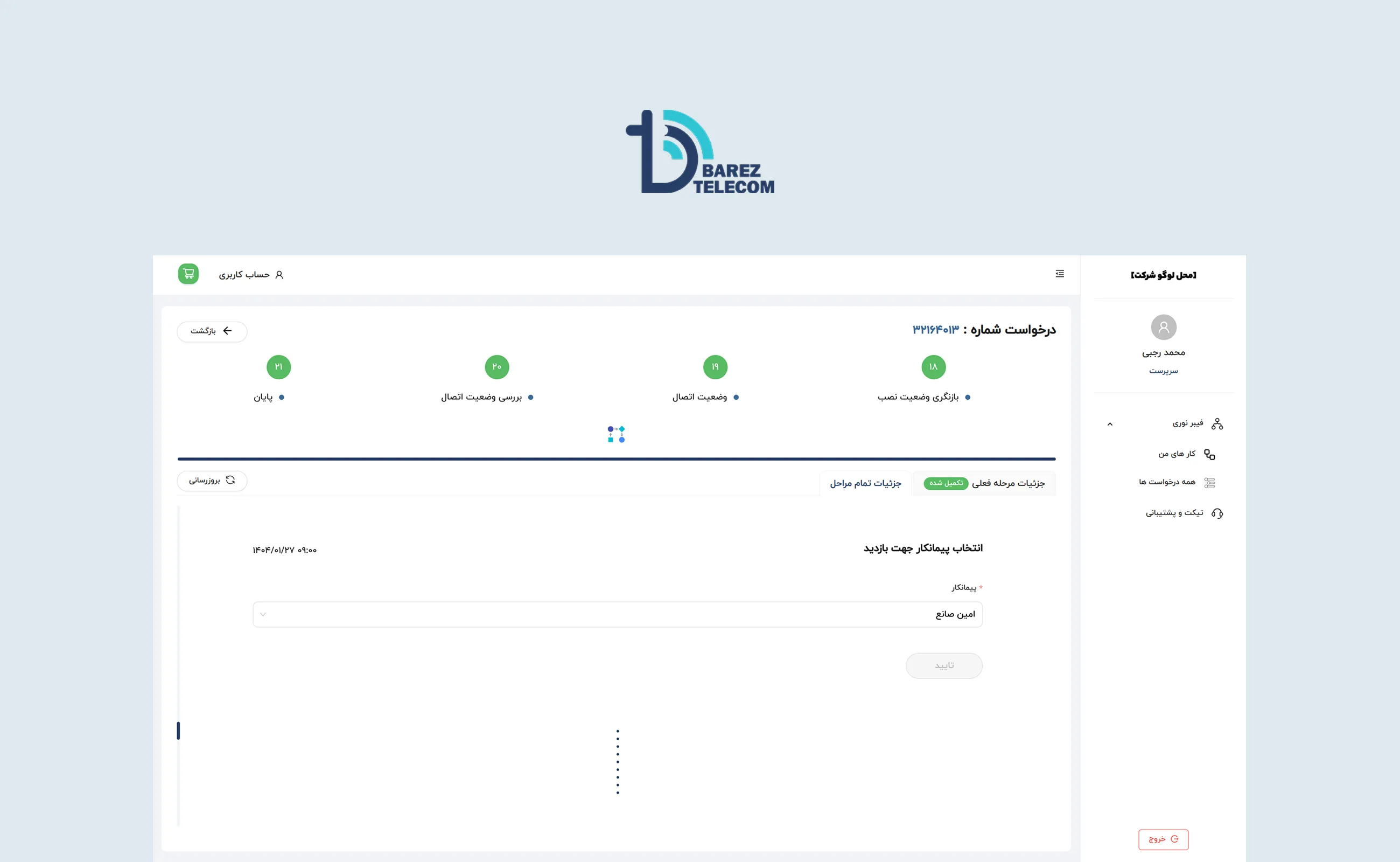Screen dimensions: 1400x862
Task: Click the همه درخواست ها list icon
Action: pos(1210,483)
